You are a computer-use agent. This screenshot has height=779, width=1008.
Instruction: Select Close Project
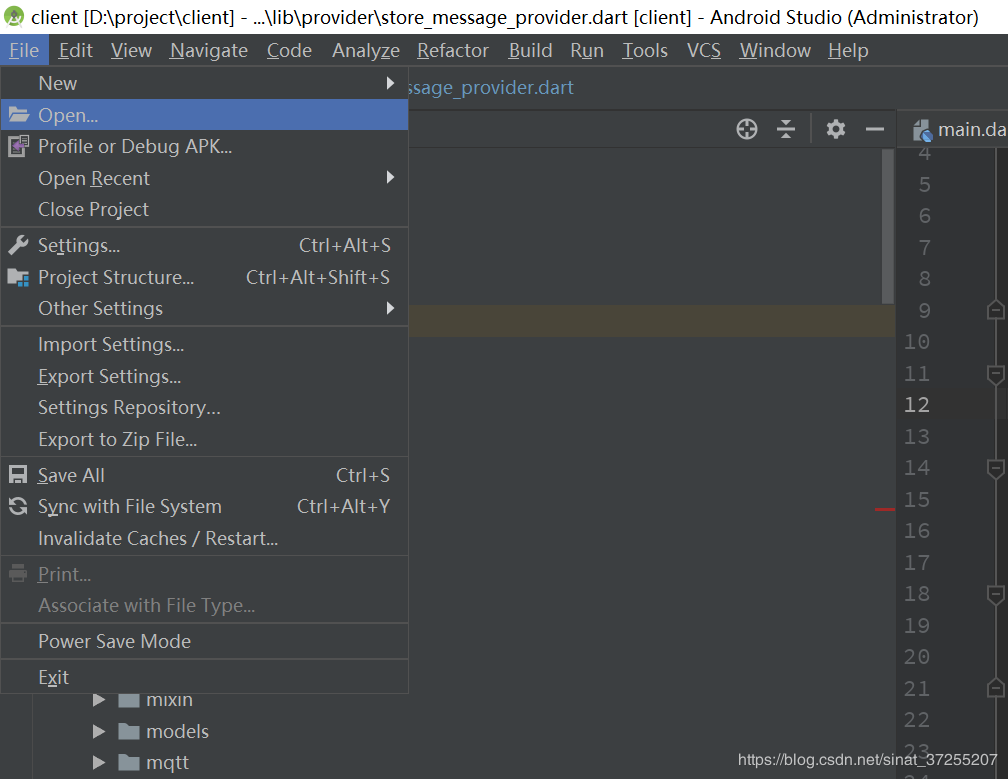pyautogui.click(x=204, y=210)
